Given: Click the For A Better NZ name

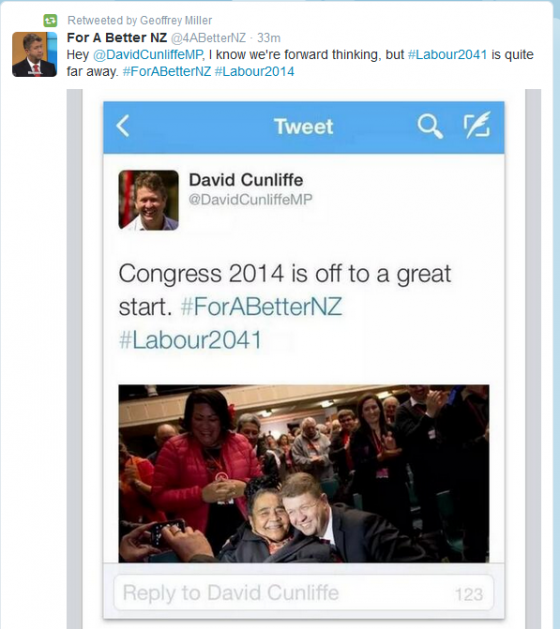Looking at the screenshot, I should tap(117, 38).
